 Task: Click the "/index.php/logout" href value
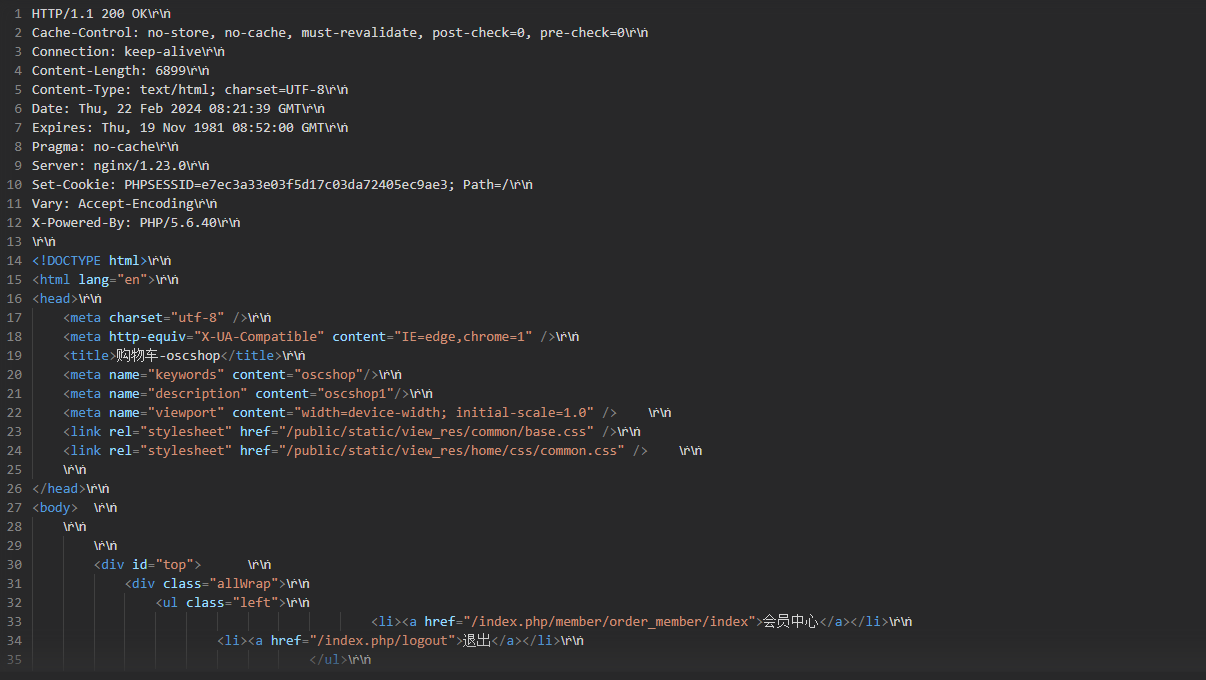pyautogui.click(x=382, y=641)
